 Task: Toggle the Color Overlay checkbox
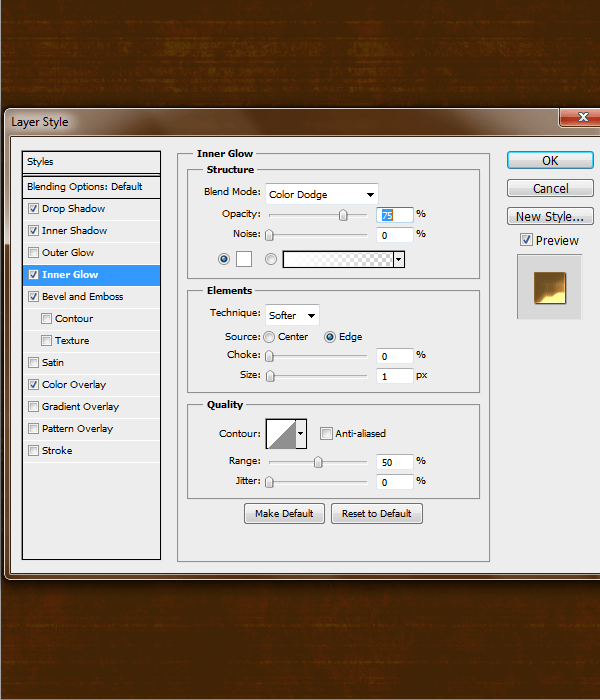tap(33, 384)
